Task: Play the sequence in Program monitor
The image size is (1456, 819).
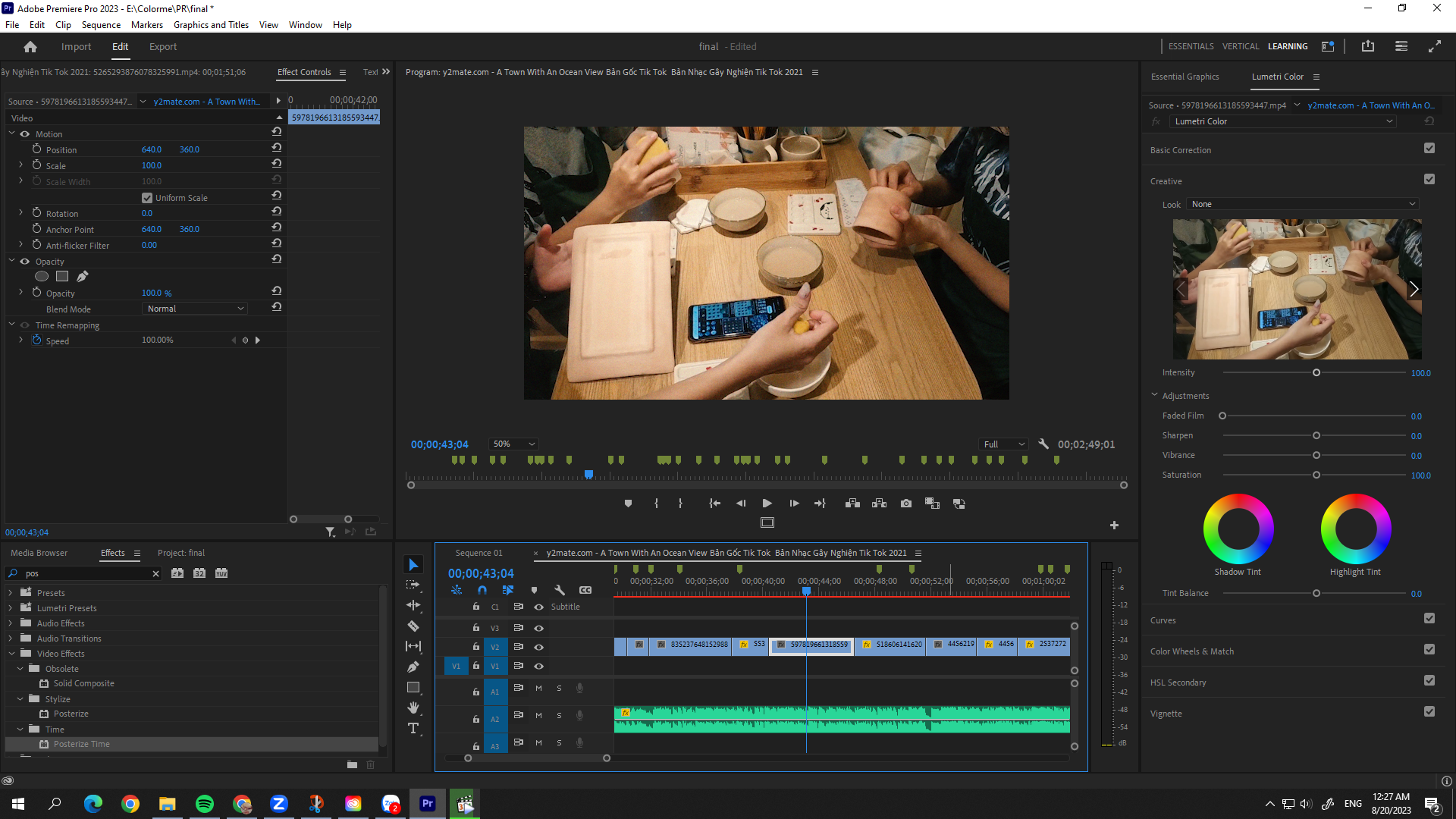Action: pos(767,504)
